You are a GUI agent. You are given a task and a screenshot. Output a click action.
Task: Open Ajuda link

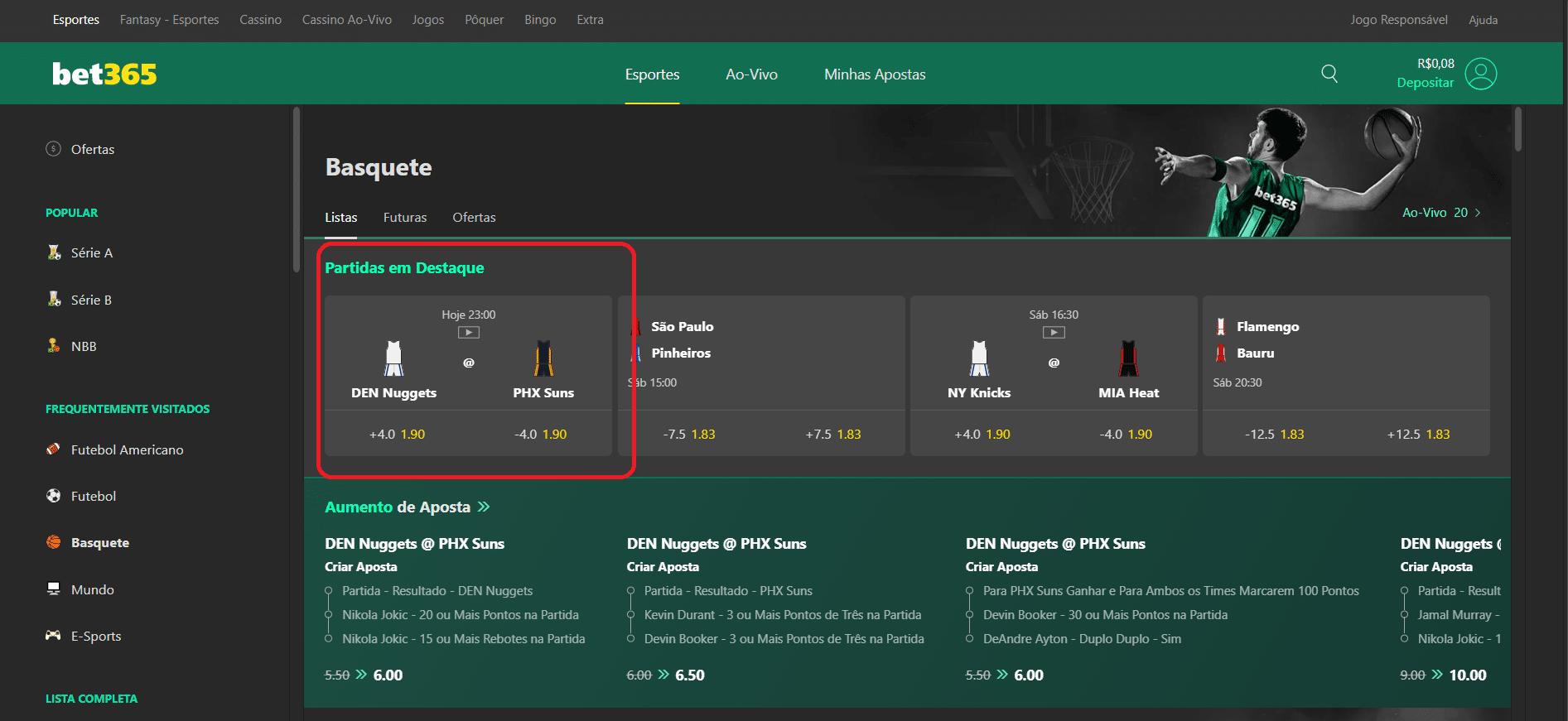[1483, 20]
